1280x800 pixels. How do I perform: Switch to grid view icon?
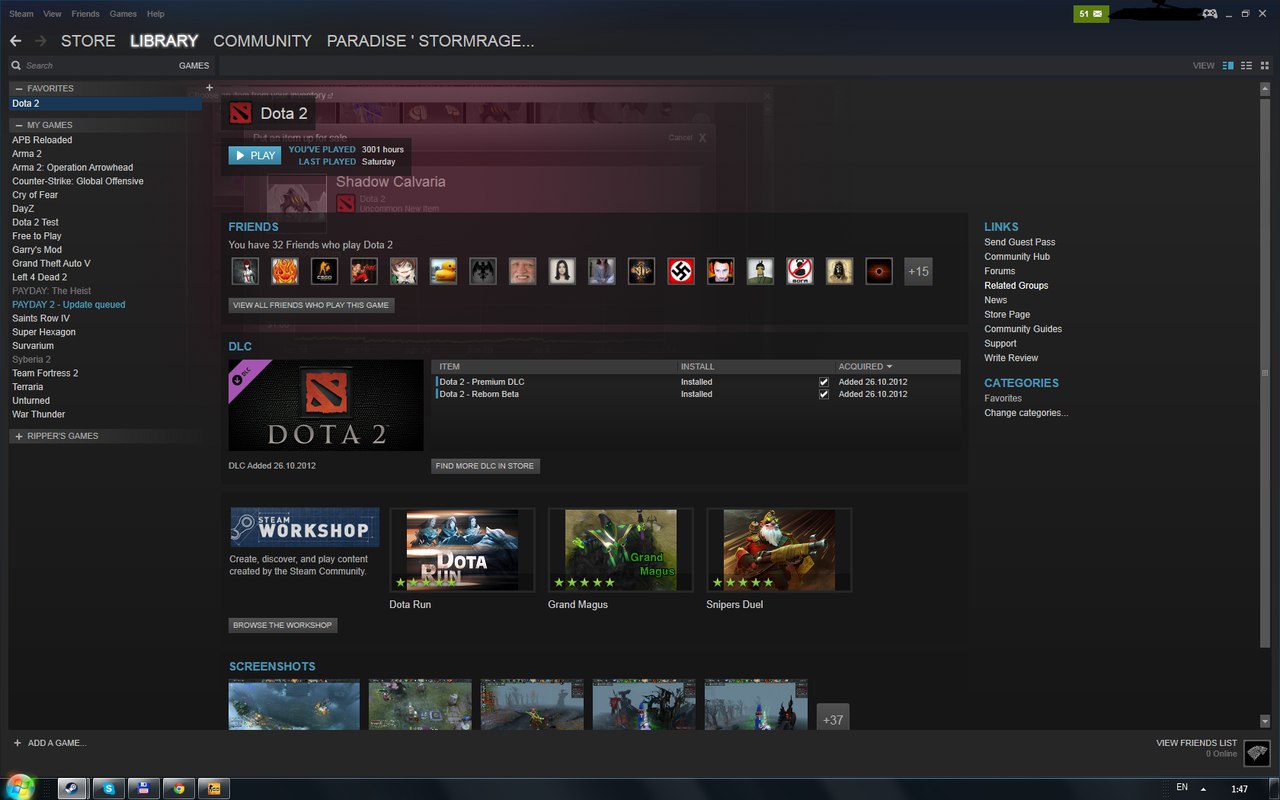[x=1264, y=65]
